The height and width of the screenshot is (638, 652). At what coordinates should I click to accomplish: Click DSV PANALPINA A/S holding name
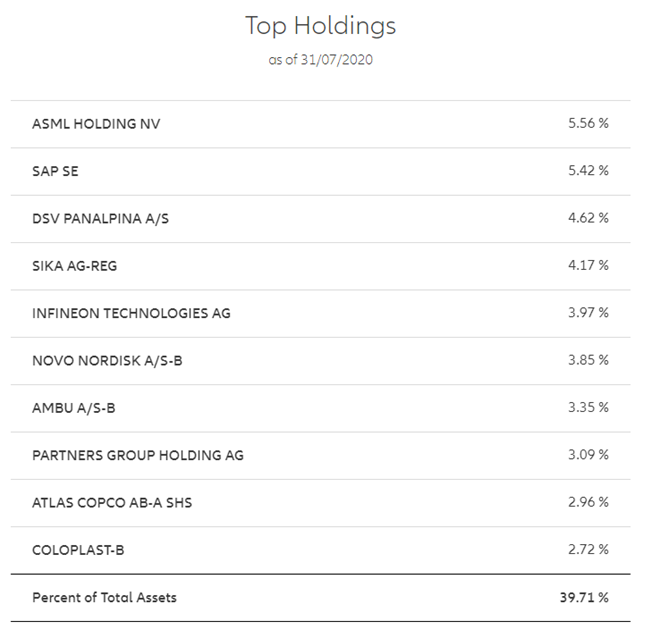pyautogui.click(x=101, y=218)
